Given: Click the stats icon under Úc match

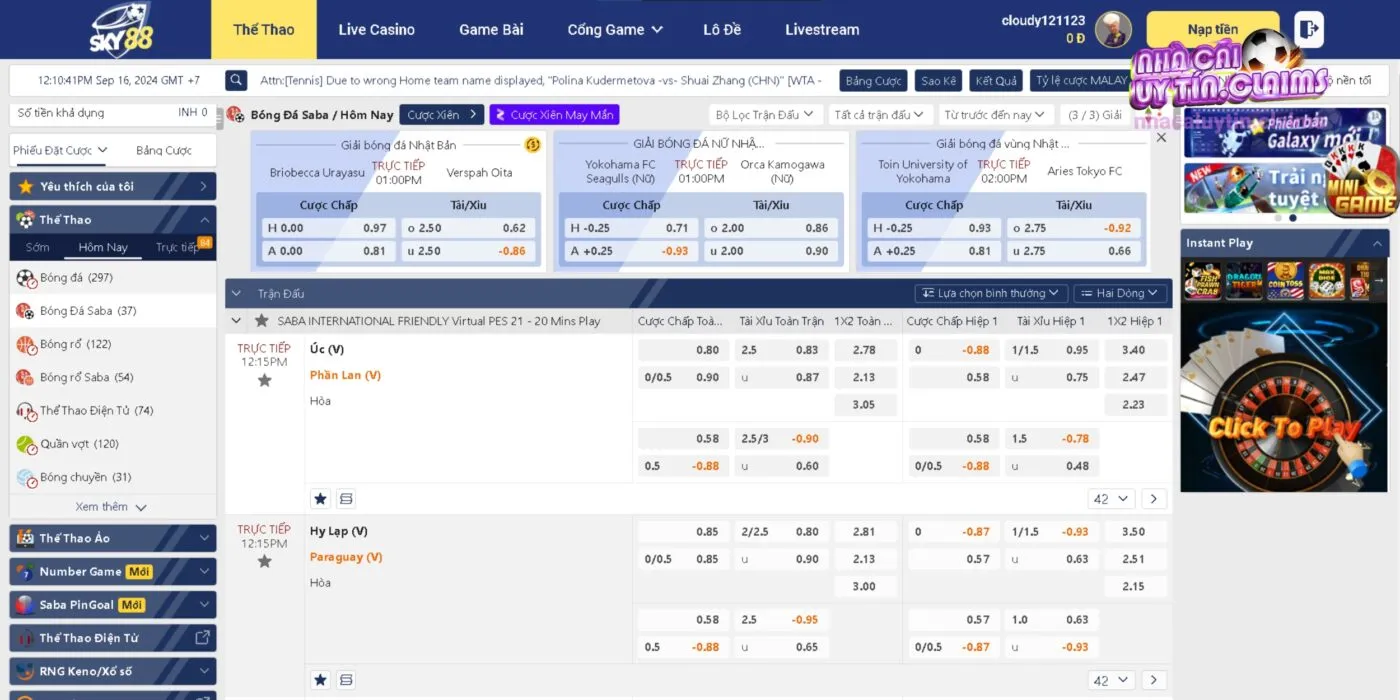Looking at the screenshot, I should coord(346,498).
